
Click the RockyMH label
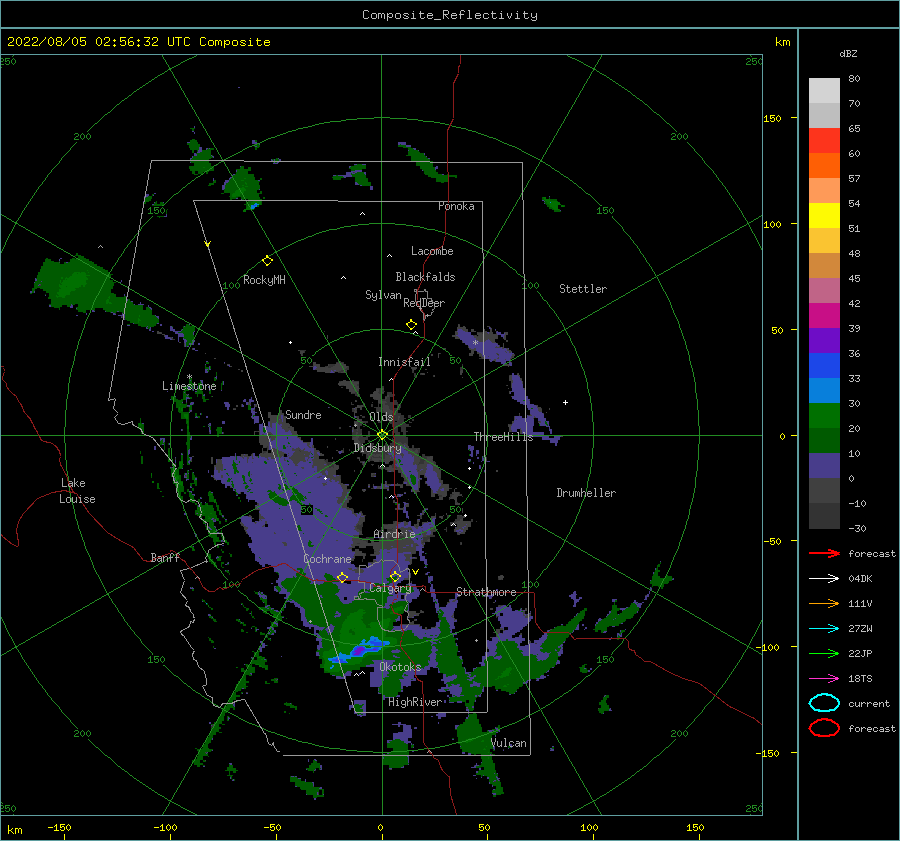[264, 280]
